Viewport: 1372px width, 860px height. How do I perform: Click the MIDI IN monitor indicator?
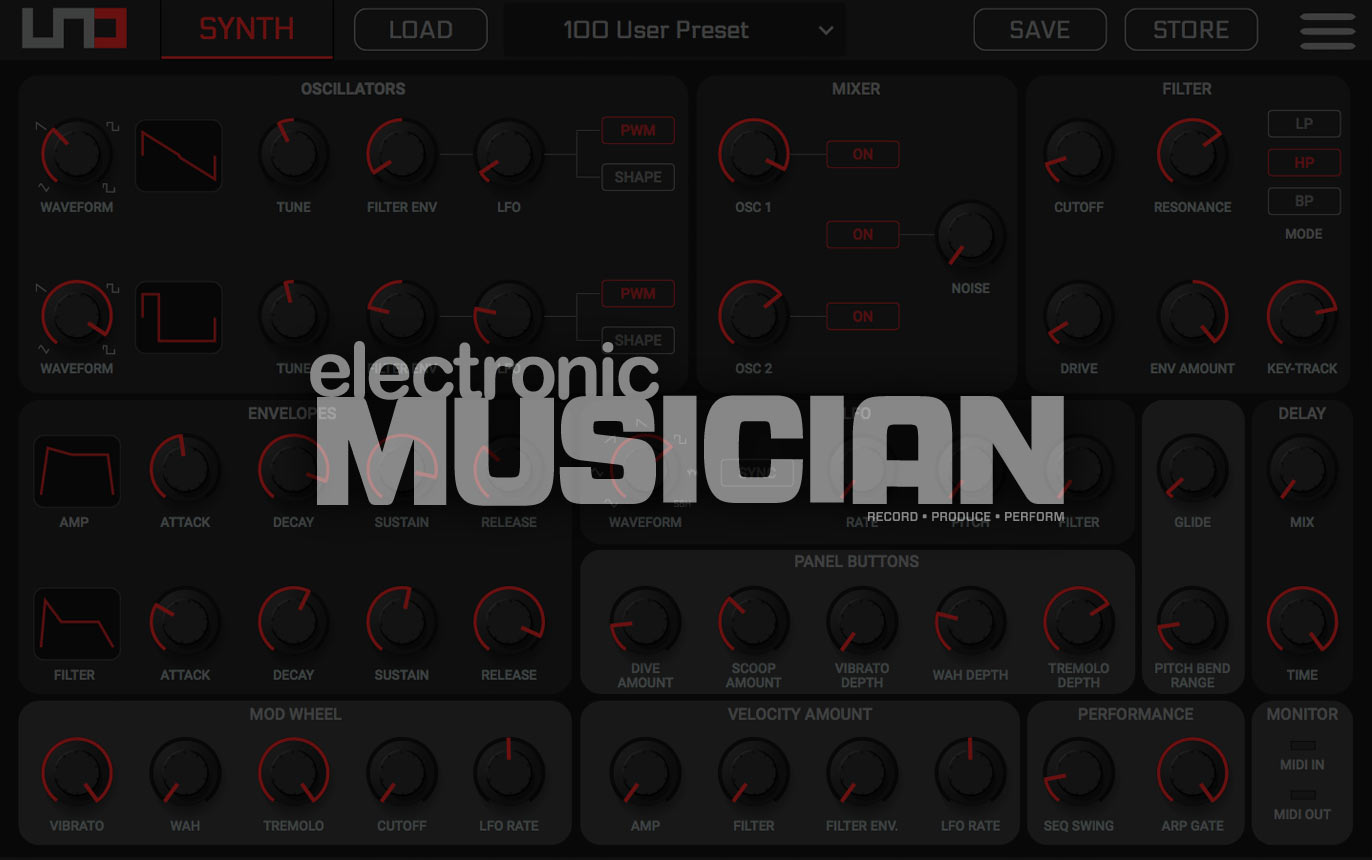(x=1302, y=746)
